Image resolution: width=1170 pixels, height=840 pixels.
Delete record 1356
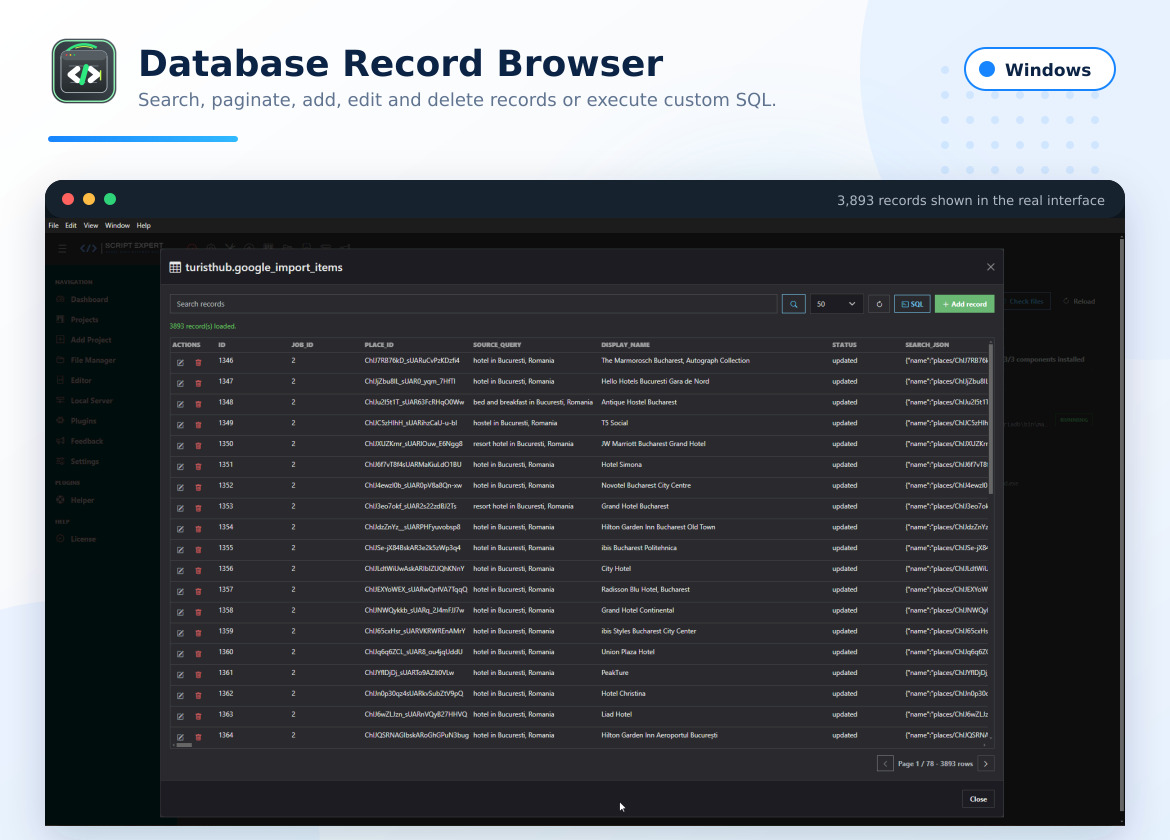198,571
